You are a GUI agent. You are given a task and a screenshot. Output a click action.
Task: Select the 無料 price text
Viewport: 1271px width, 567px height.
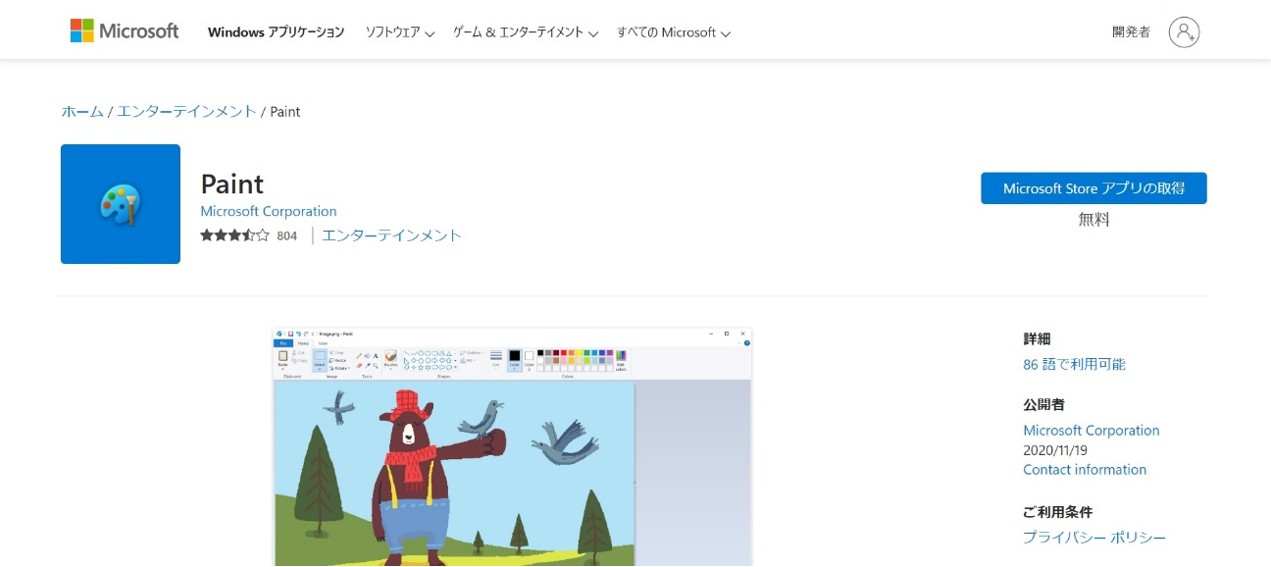click(x=1094, y=219)
